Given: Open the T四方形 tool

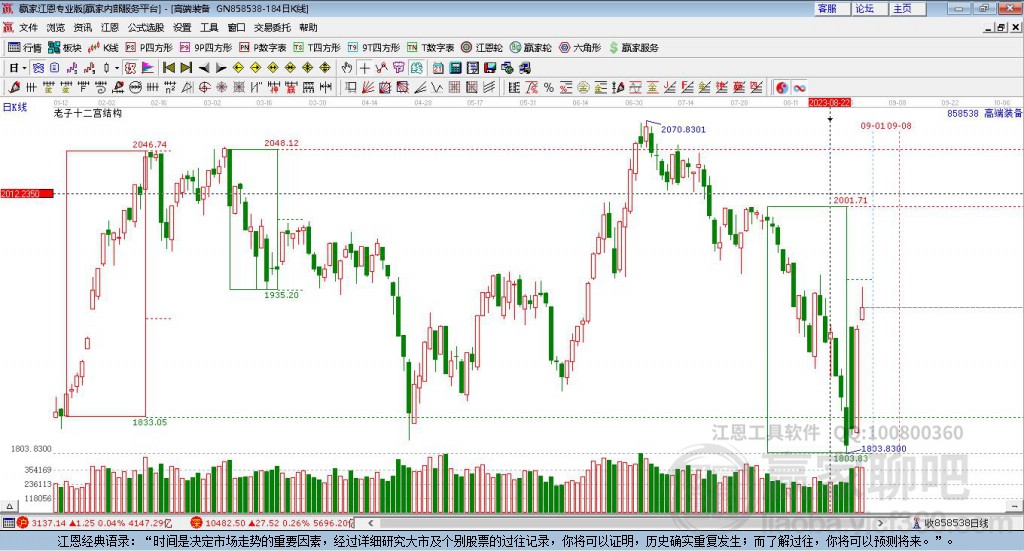Looking at the screenshot, I should tap(317, 48).
